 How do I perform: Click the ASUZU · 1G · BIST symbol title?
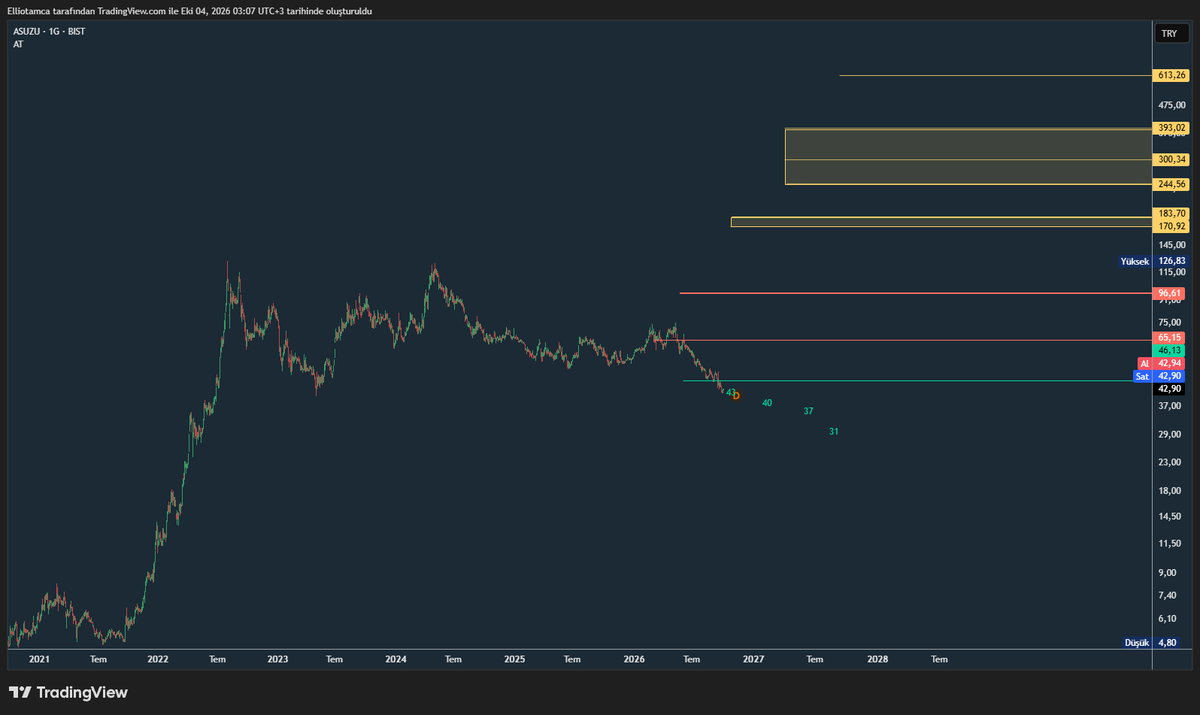(x=49, y=32)
